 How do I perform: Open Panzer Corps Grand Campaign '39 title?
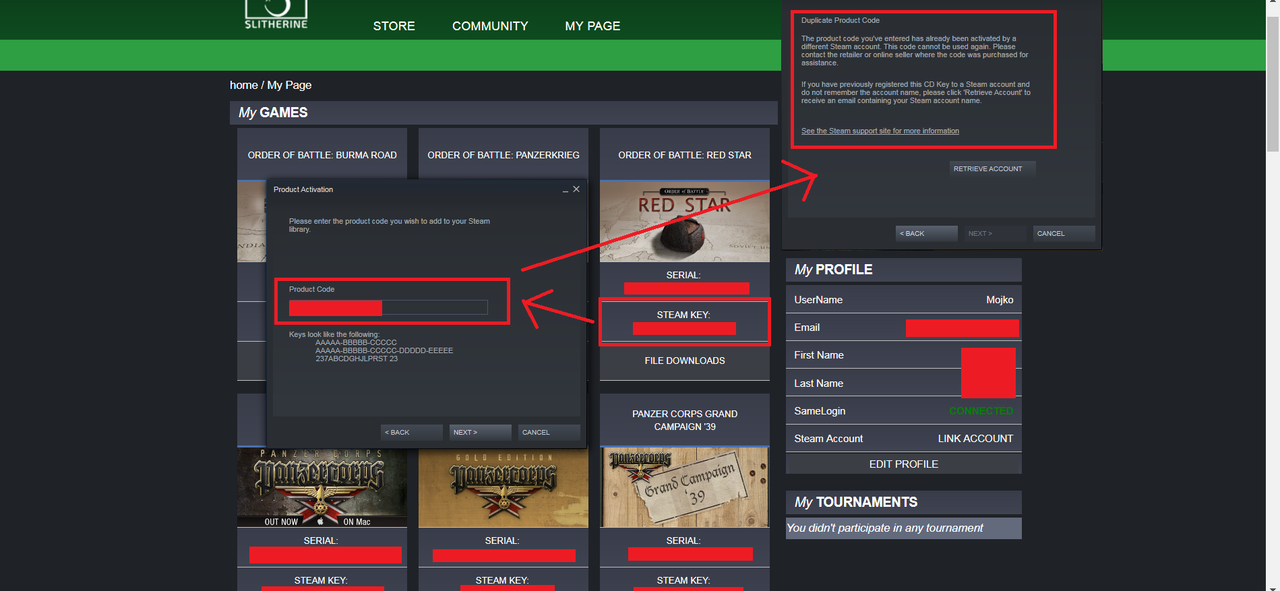click(685, 420)
